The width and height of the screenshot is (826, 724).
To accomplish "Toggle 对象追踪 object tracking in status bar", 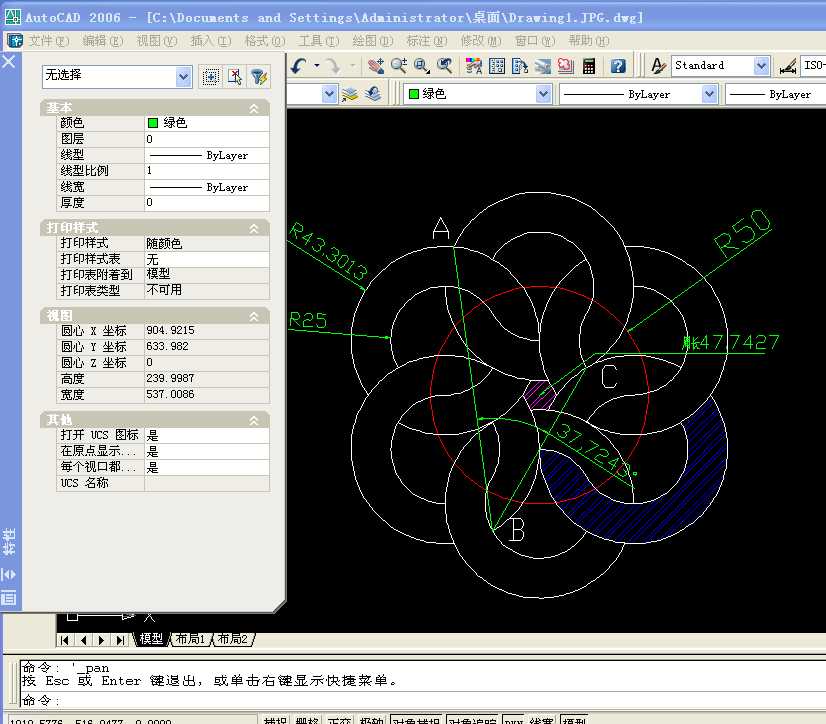I will [472, 720].
